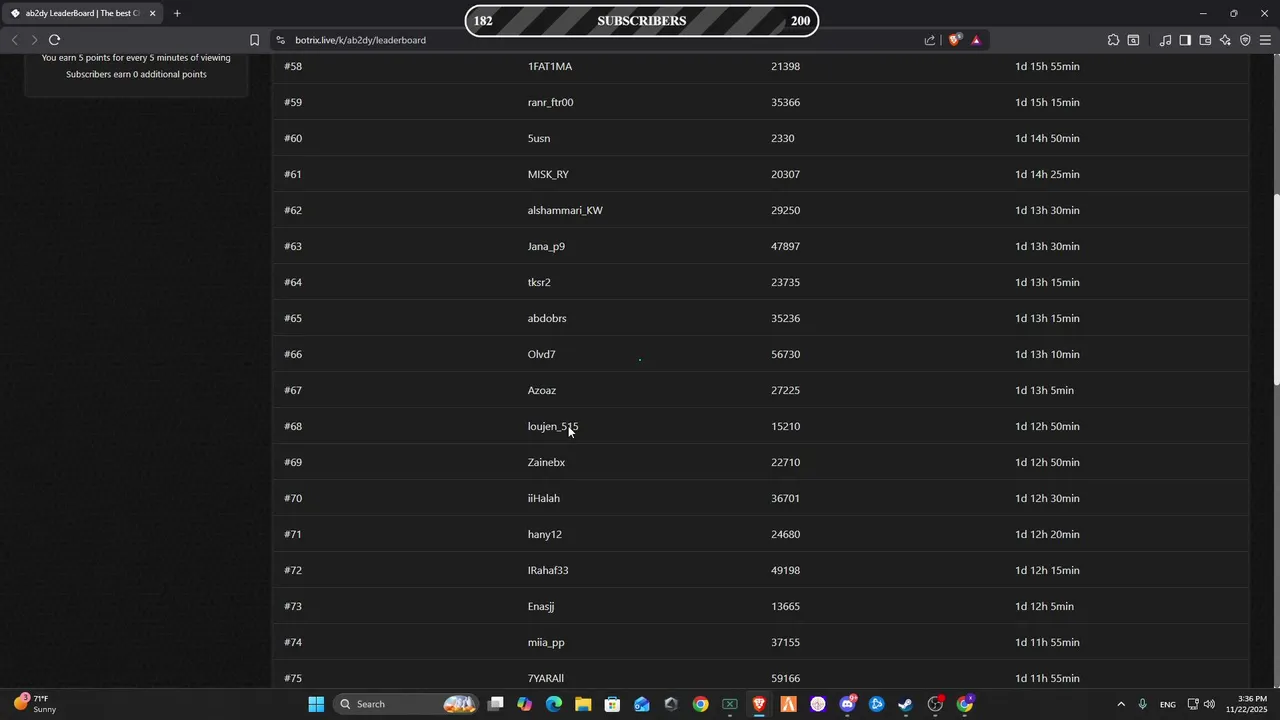
Task: Show hidden system tray icons
Action: coord(1121,704)
